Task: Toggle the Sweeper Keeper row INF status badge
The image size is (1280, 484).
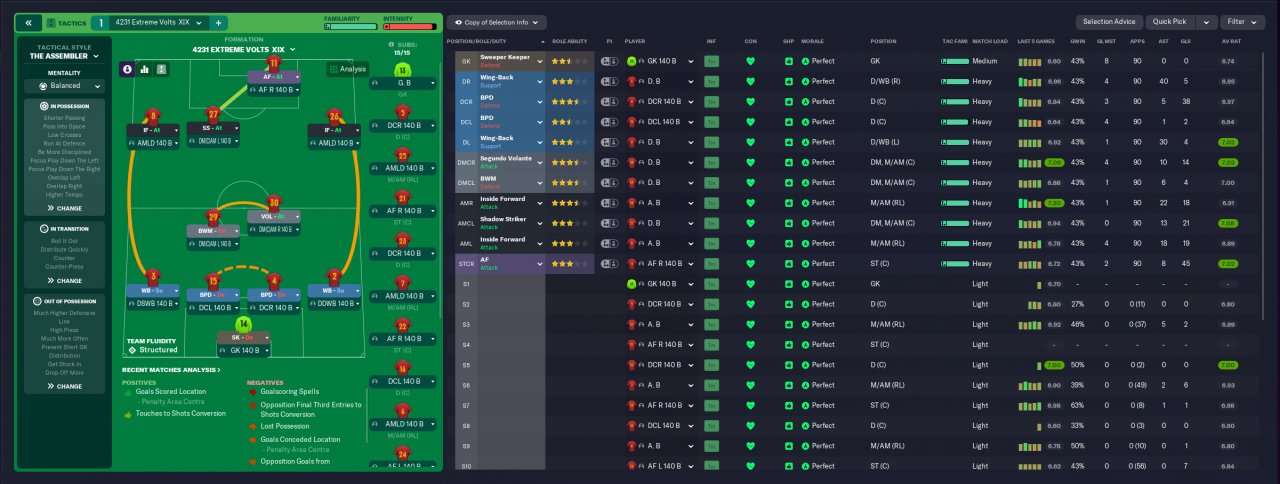Action: [x=711, y=61]
